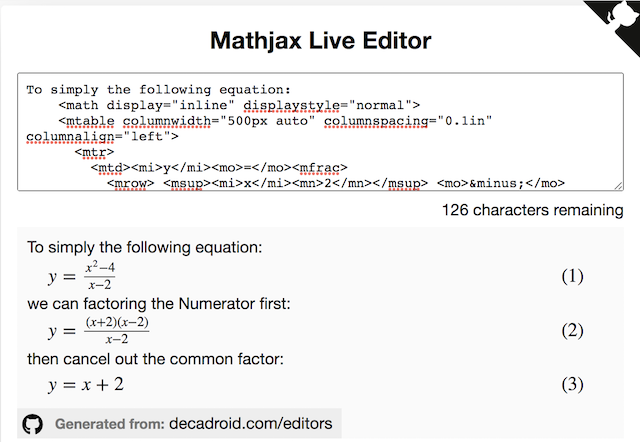
Task: Select the rendered equation with (x+2)(x−2) numerator
Action: coord(98,330)
